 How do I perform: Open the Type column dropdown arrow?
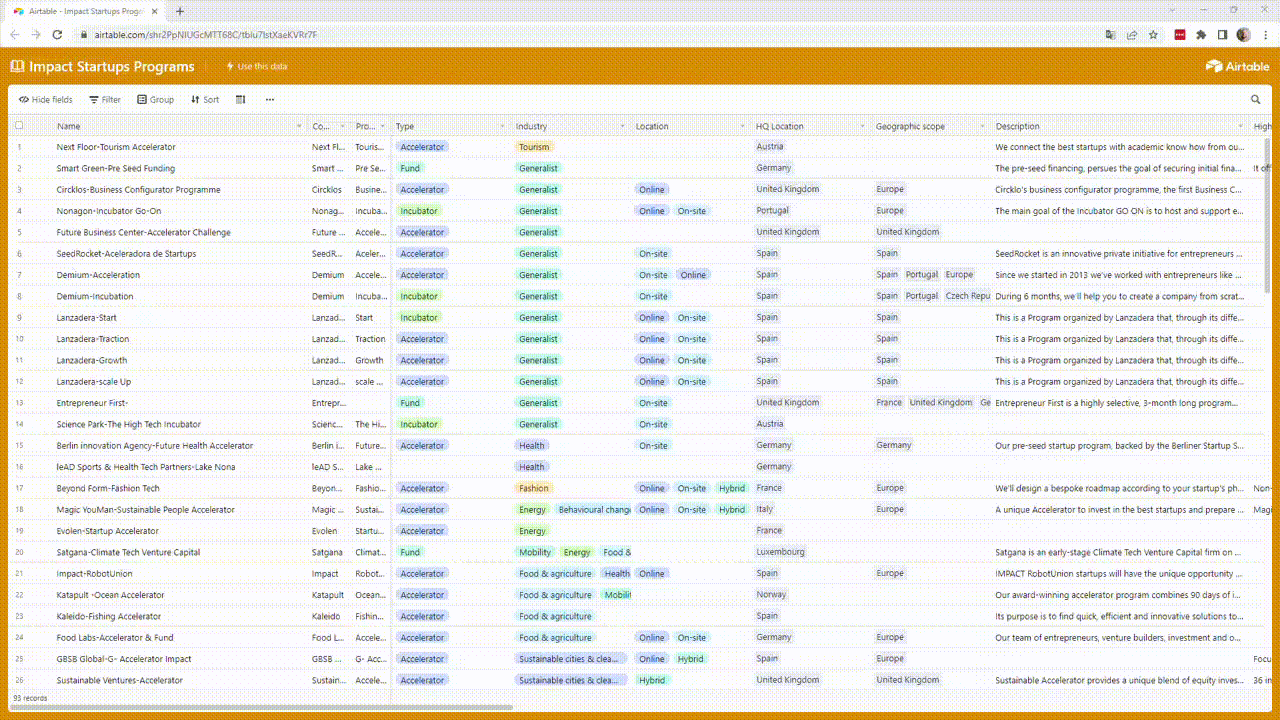tap(505, 127)
